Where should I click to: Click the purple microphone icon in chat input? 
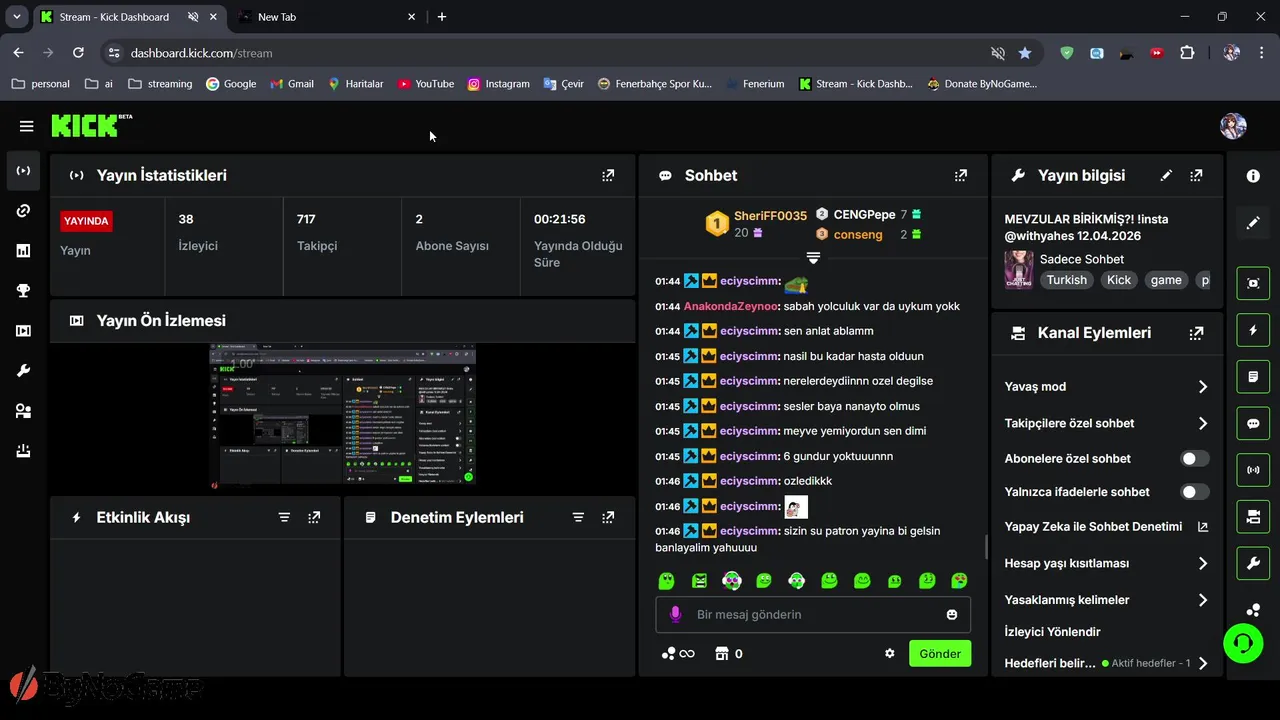(x=675, y=614)
